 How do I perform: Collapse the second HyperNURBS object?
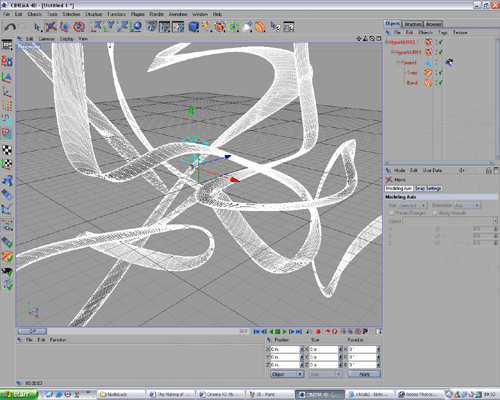[x=393, y=52]
